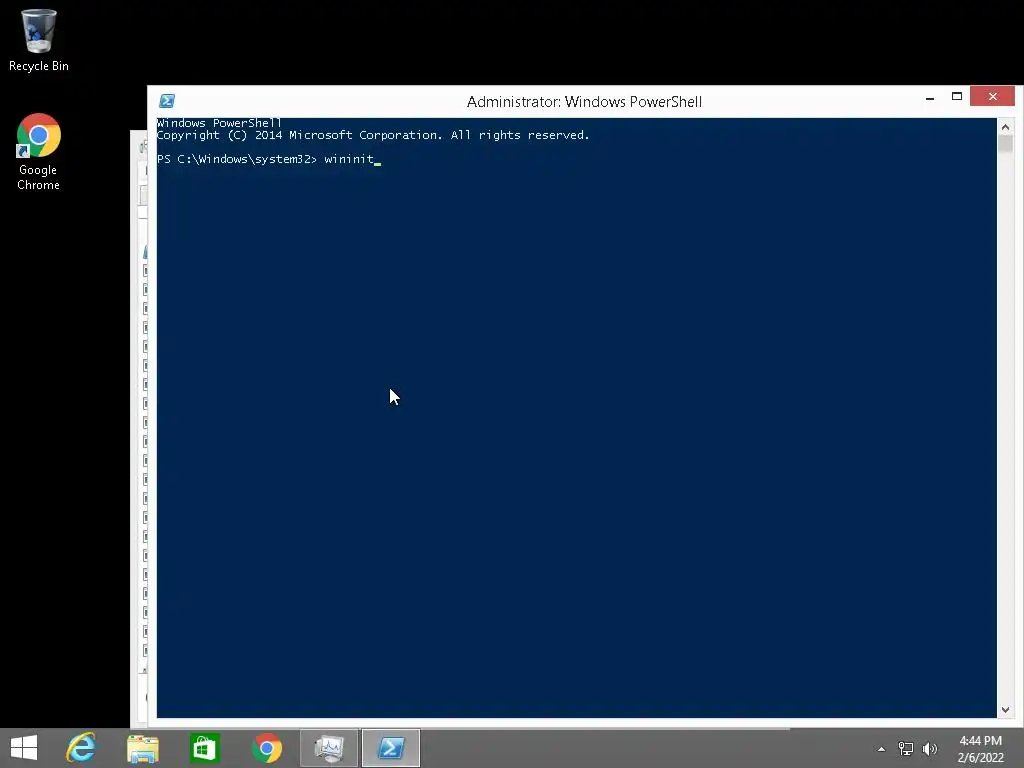Maximize the PowerShell window

pyautogui.click(x=957, y=97)
